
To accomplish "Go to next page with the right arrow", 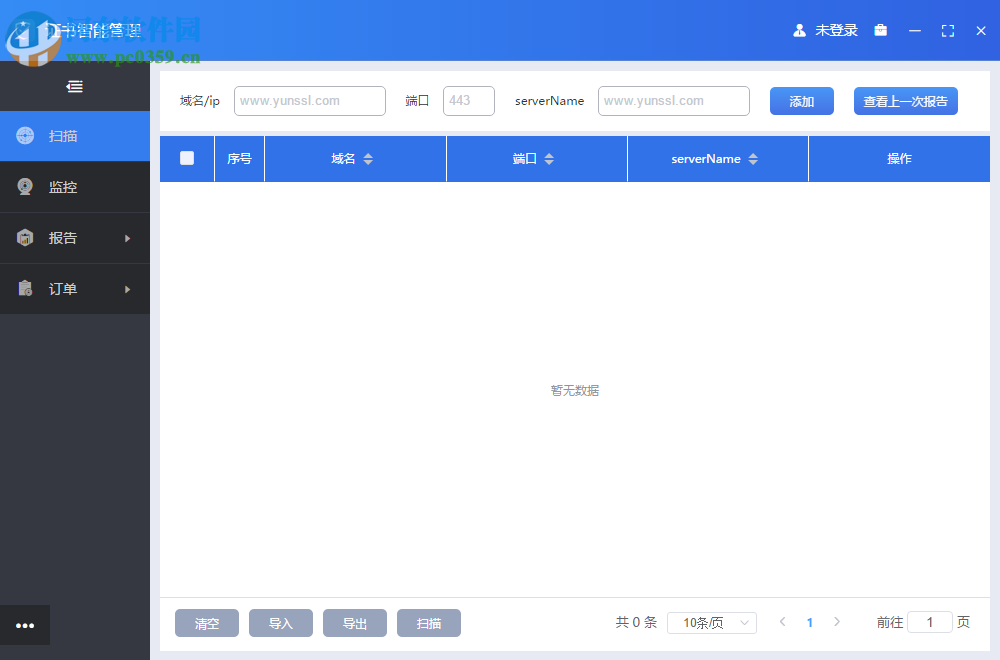I will 837,622.
